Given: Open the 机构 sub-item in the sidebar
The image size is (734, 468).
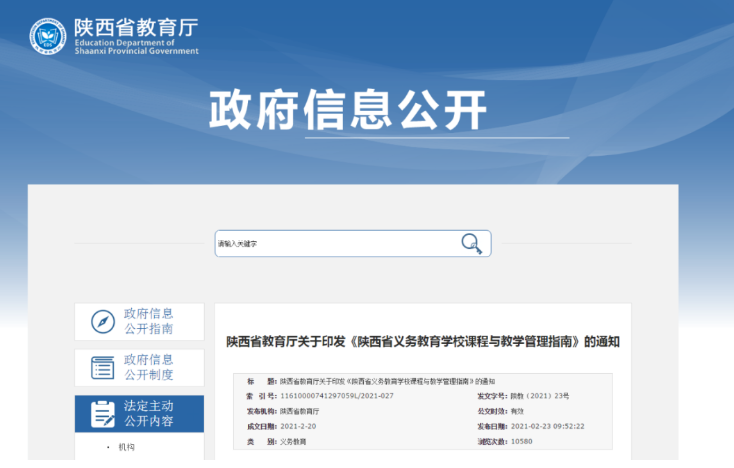Looking at the screenshot, I should pyautogui.click(x=126, y=447).
